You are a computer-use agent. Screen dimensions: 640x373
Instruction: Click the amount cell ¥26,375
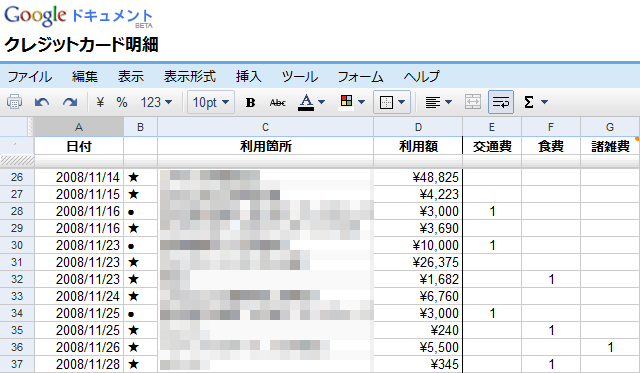[418, 262]
